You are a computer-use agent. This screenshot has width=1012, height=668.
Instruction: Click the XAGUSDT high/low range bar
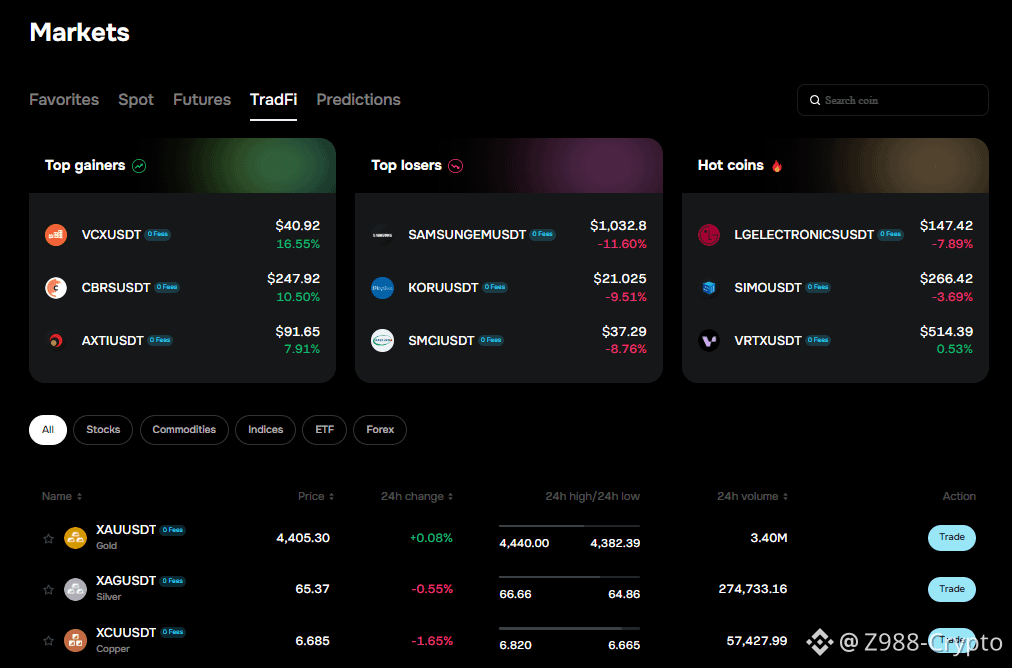coord(570,577)
